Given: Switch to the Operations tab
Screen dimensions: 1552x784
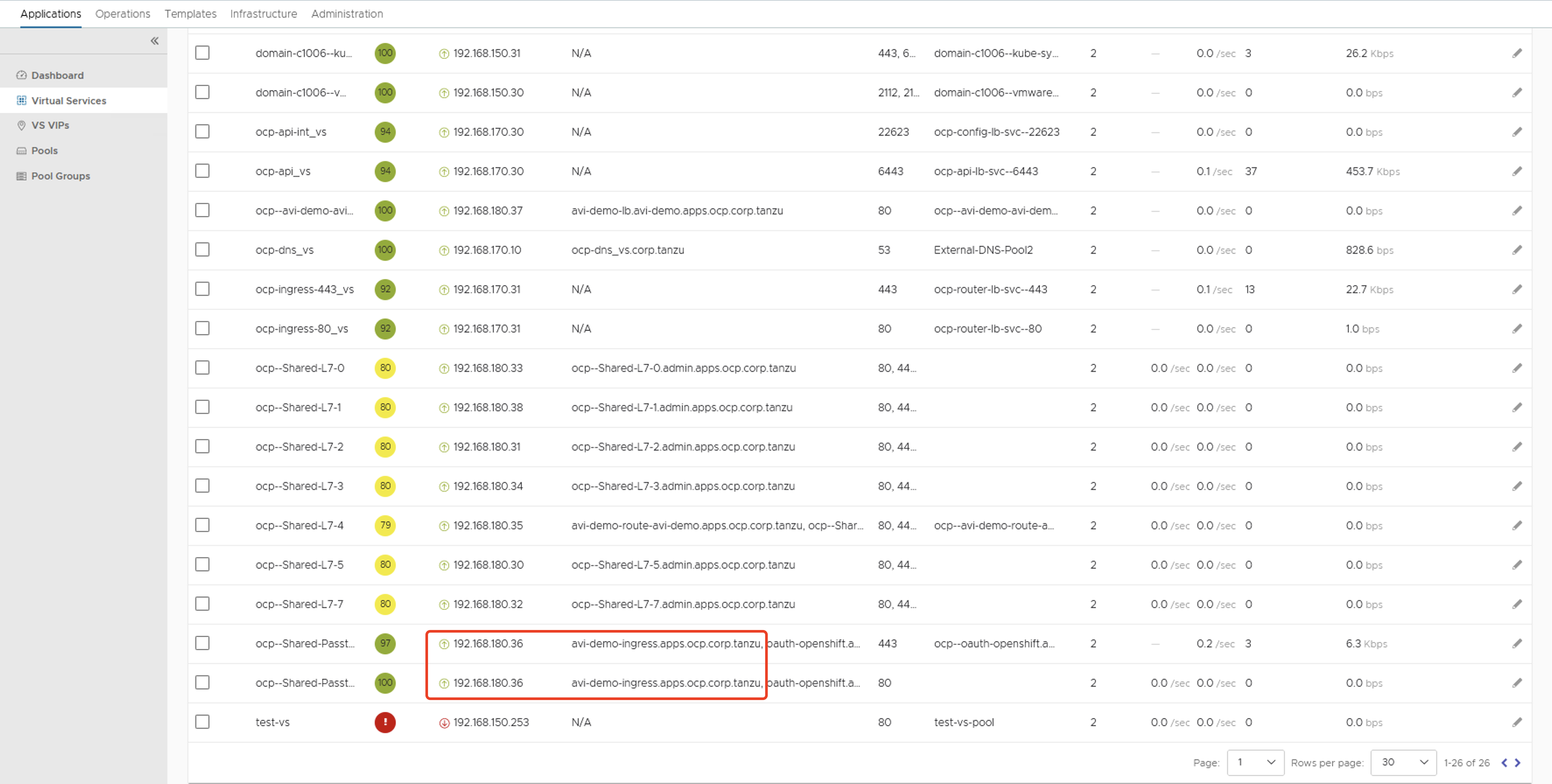Looking at the screenshot, I should 122,14.
